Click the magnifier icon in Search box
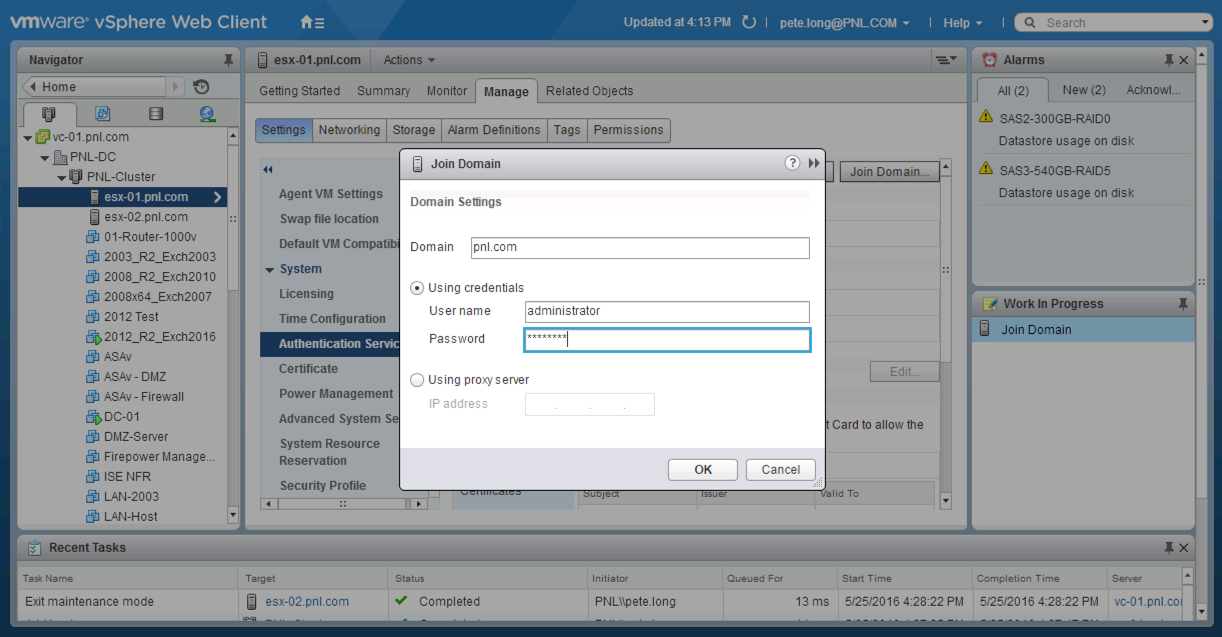Image resolution: width=1222 pixels, height=637 pixels. [x=1029, y=23]
